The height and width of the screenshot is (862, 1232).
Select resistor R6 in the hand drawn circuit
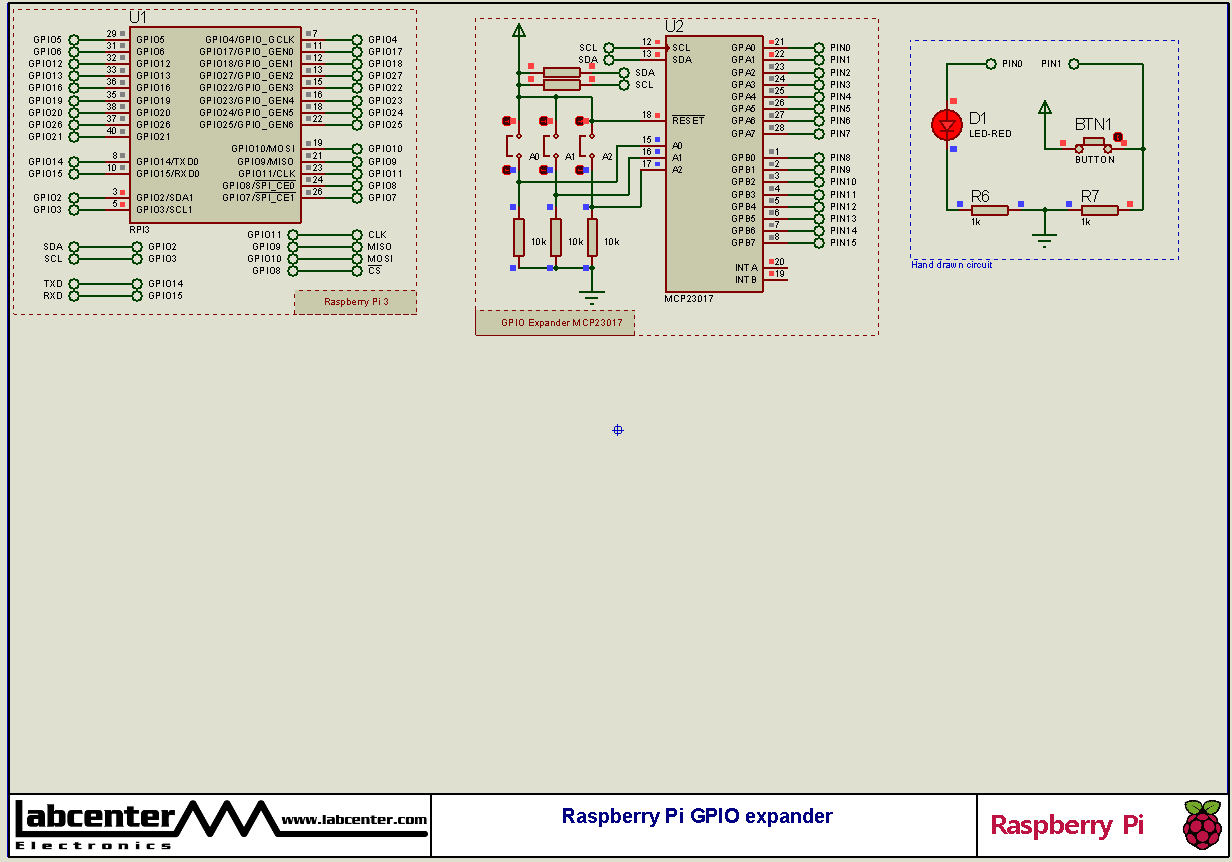click(990, 210)
